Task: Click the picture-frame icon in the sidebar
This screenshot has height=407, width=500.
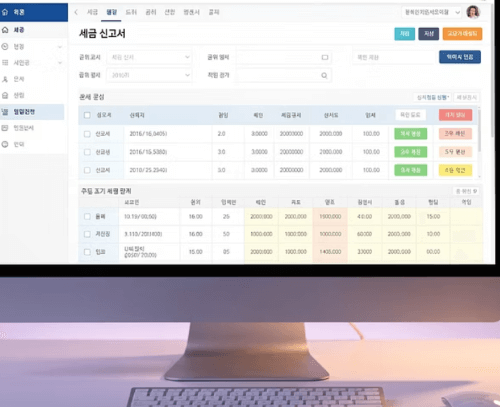Action: [x=5, y=128]
